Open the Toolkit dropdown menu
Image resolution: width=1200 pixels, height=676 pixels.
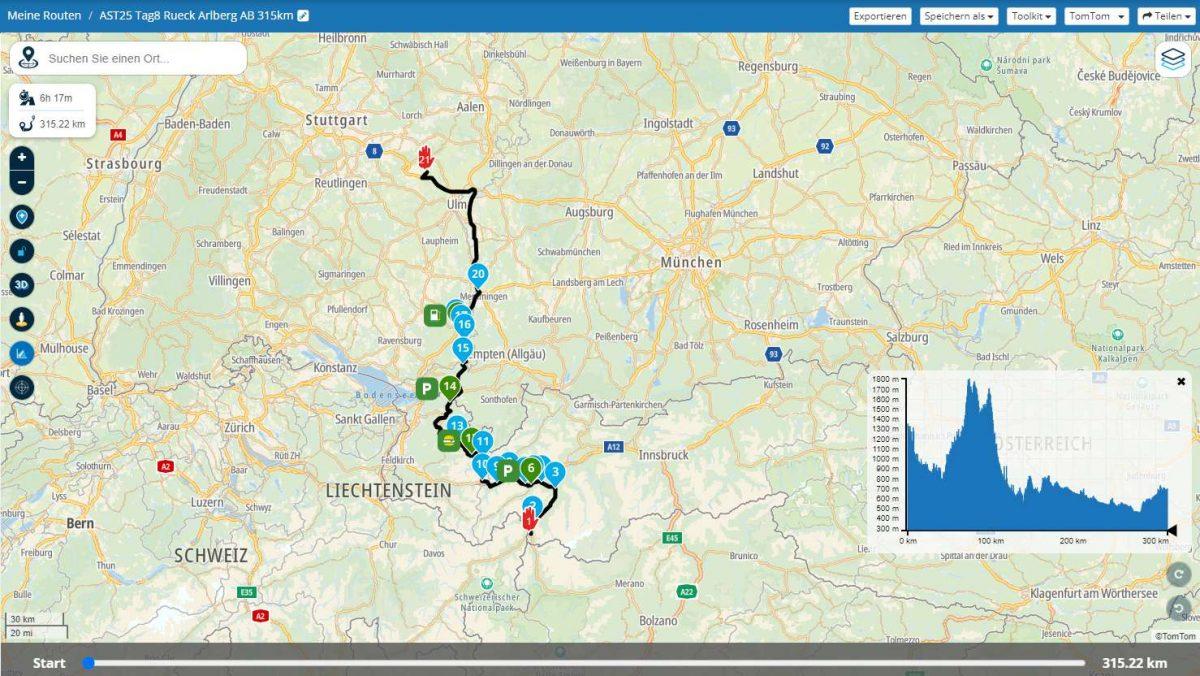click(x=1031, y=16)
